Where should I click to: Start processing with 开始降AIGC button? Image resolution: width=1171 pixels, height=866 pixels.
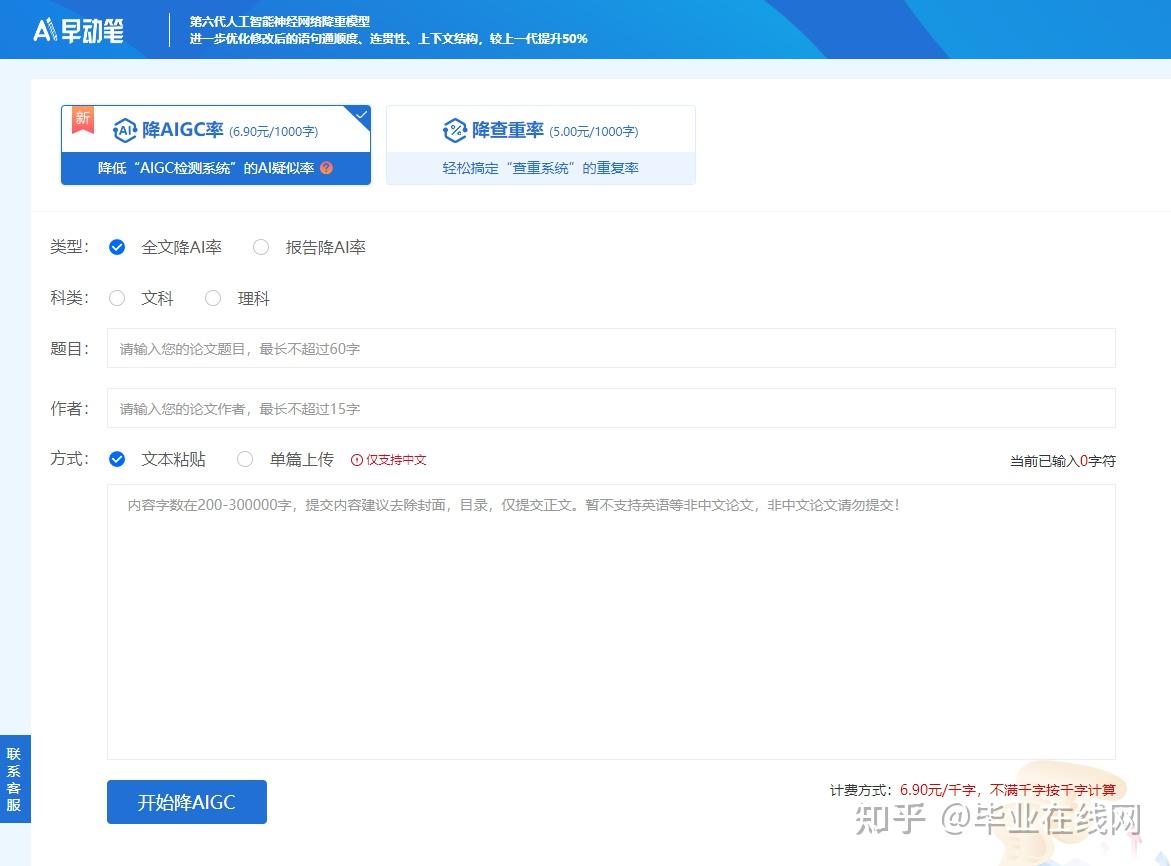[x=187, y=802]
